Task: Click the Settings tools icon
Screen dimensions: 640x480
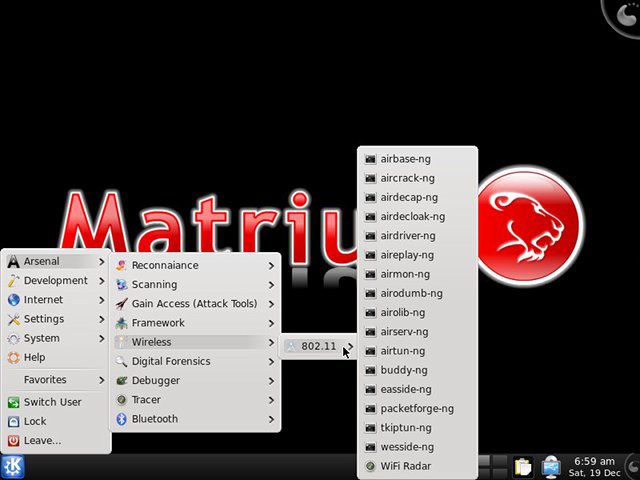Action: [13, 319]
